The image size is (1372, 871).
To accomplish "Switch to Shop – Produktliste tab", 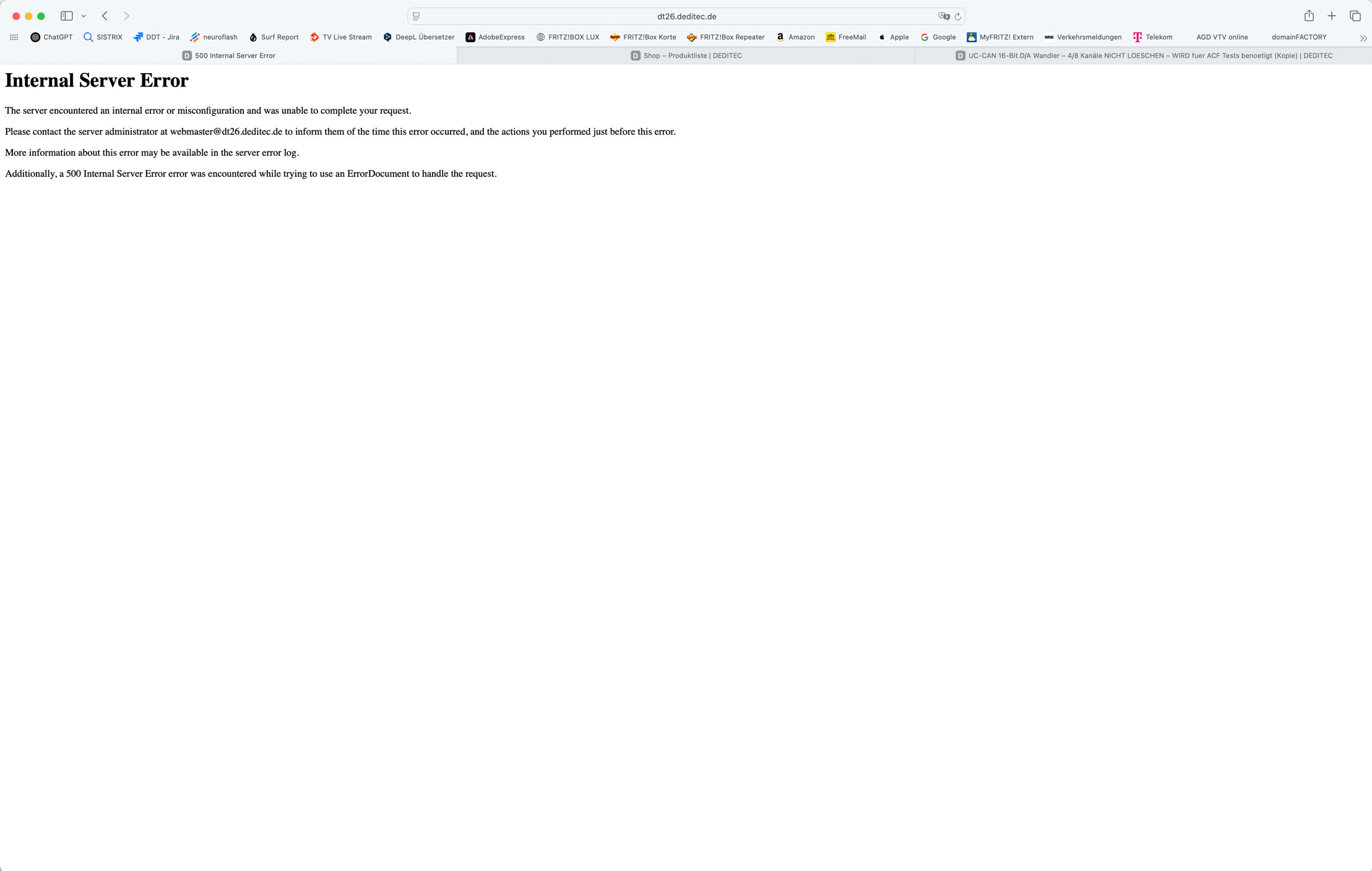I will click(x=686, y=56).
